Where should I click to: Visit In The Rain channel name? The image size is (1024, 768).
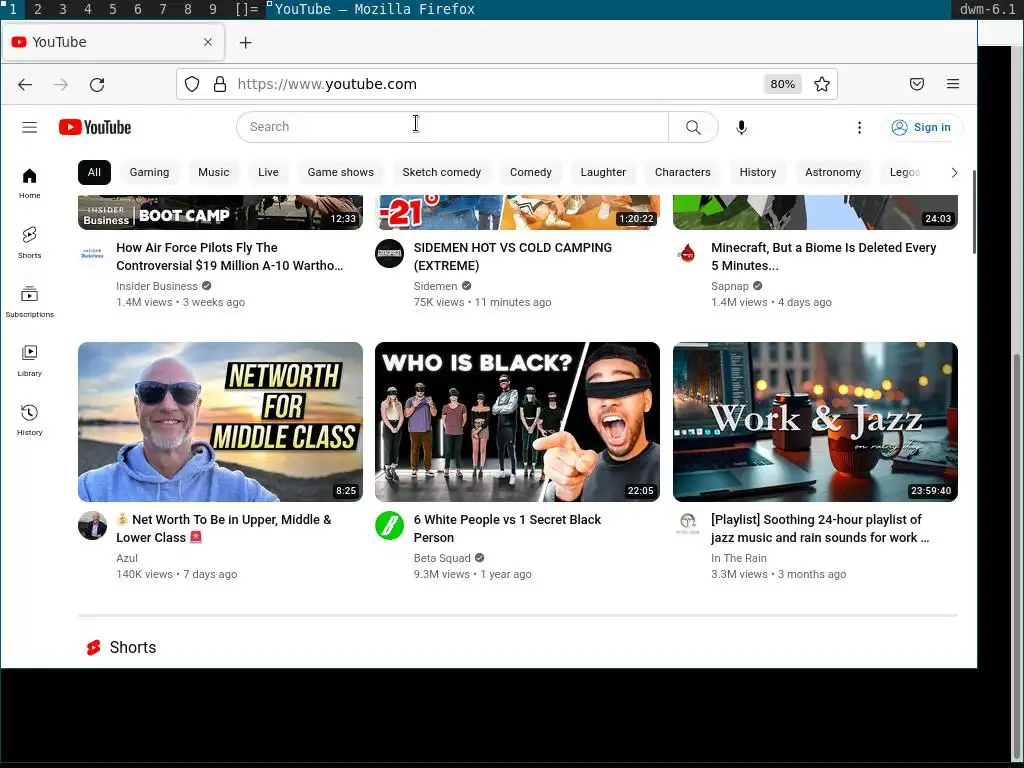pos(739,558)
